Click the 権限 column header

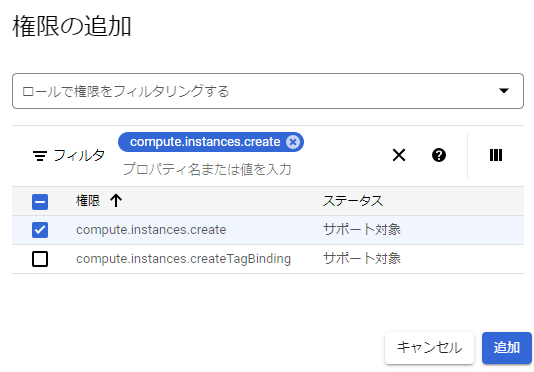click(88, 201)
